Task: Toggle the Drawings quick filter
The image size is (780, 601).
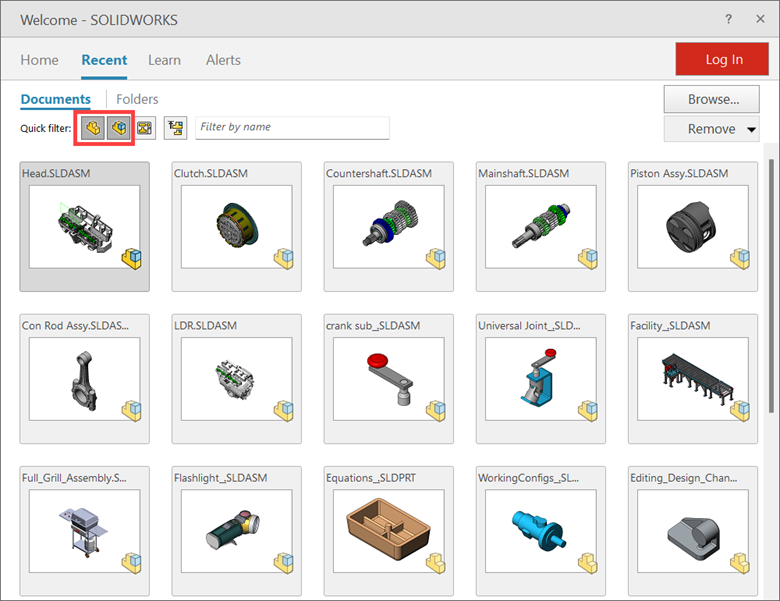Action: pos(145,128)
